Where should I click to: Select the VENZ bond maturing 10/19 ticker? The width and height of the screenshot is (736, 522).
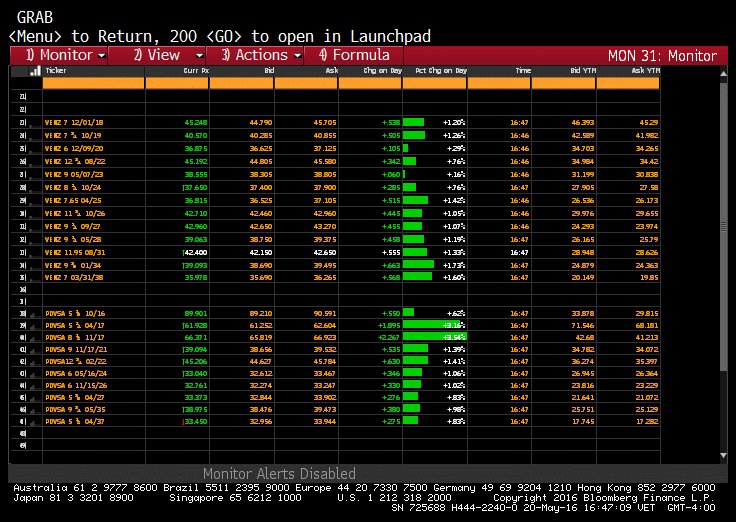point(73,135)
